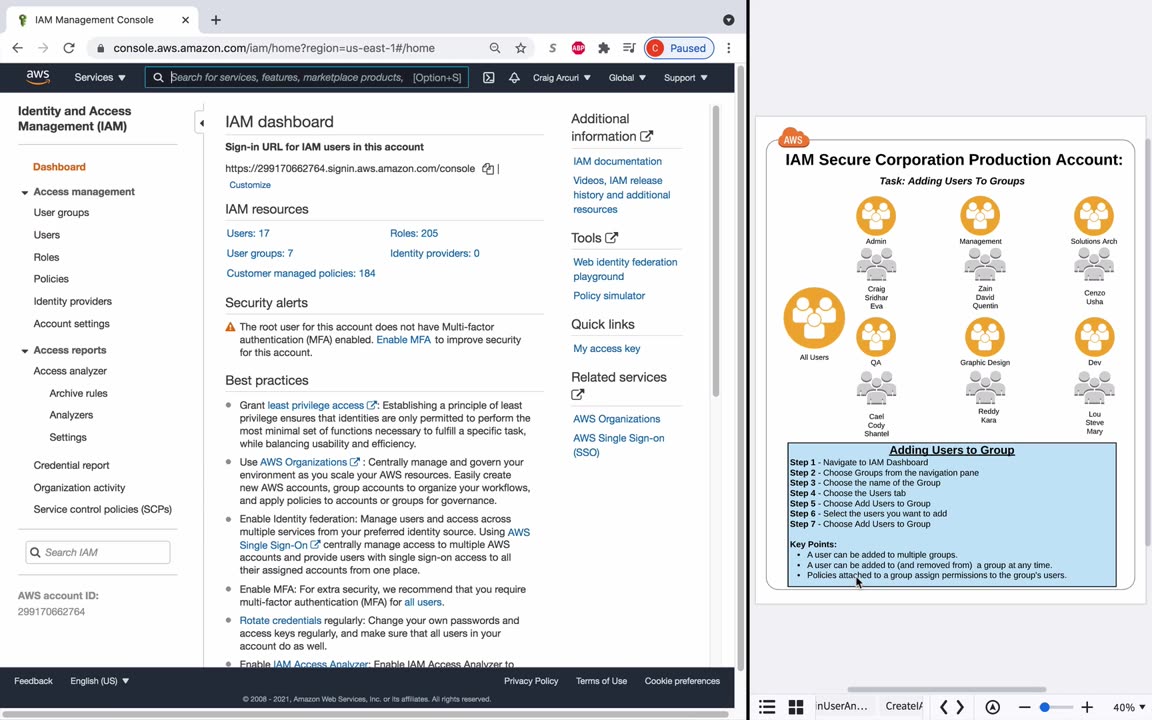Select Credential report in the sidebar
Viewport: 1152px width, 720px height.
click(x=71, y=465)
